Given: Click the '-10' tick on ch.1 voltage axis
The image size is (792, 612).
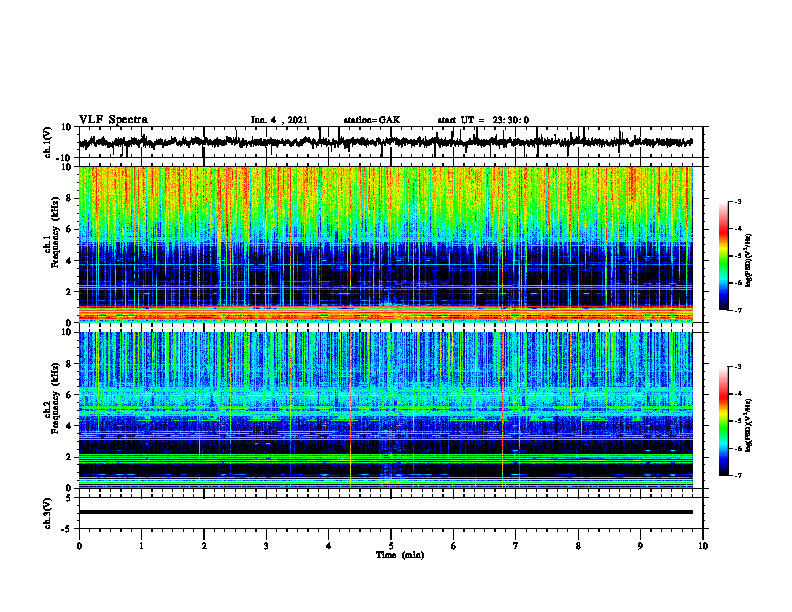Looking at the screenshot, I should pyautogui.click(x=65, y=158).
